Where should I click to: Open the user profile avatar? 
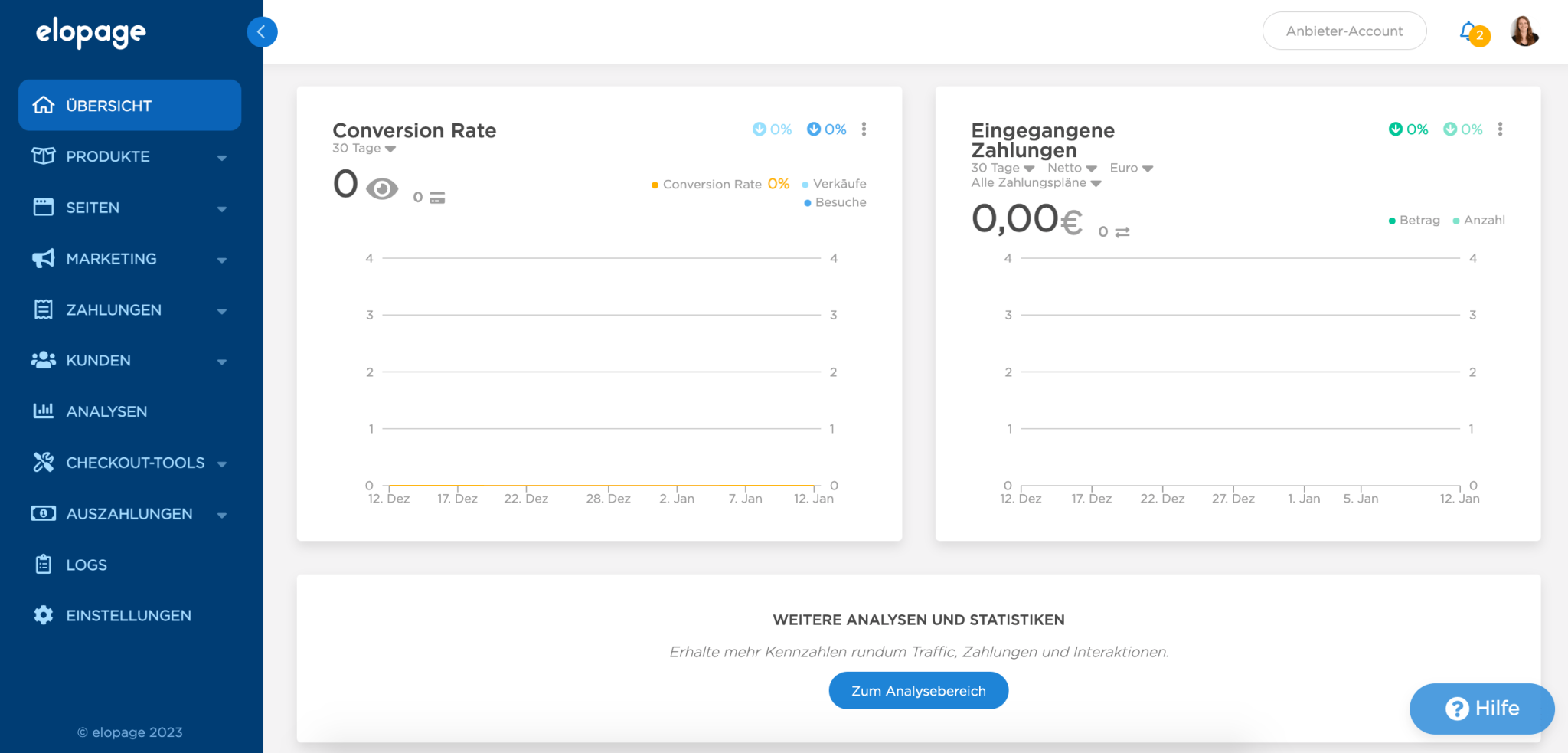1524,31
